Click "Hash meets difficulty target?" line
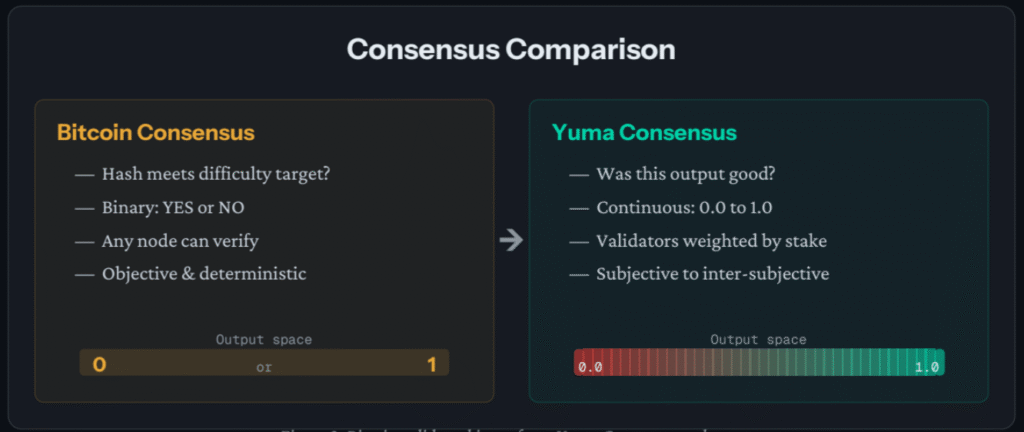The width and height of the screenshot is (1024, 432). click(x=216, y=174)
